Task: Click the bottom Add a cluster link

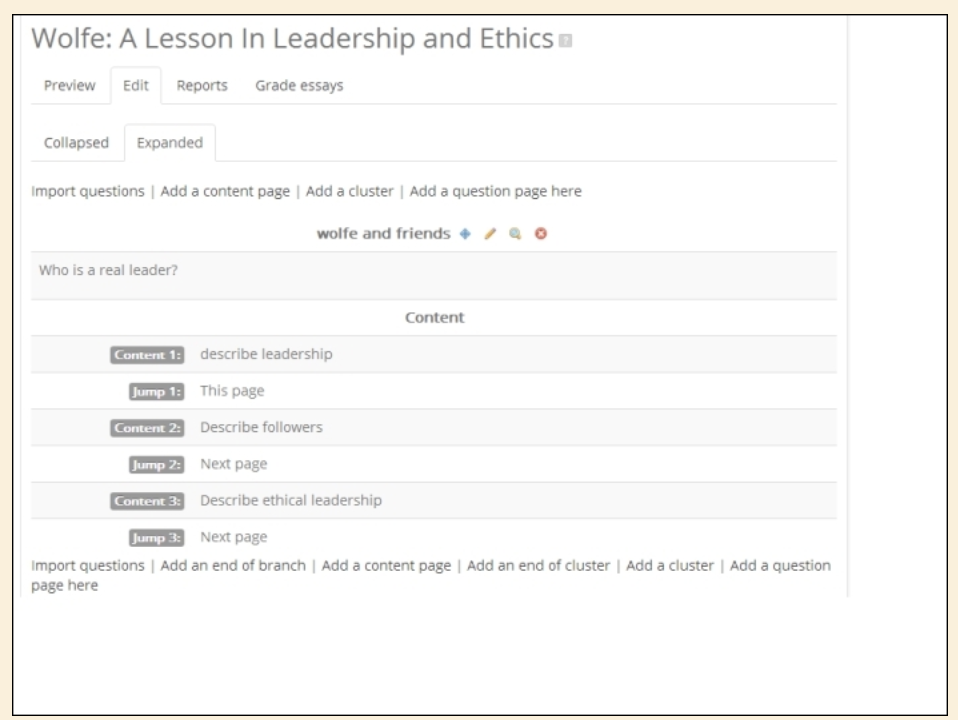Action: [670, 565]
